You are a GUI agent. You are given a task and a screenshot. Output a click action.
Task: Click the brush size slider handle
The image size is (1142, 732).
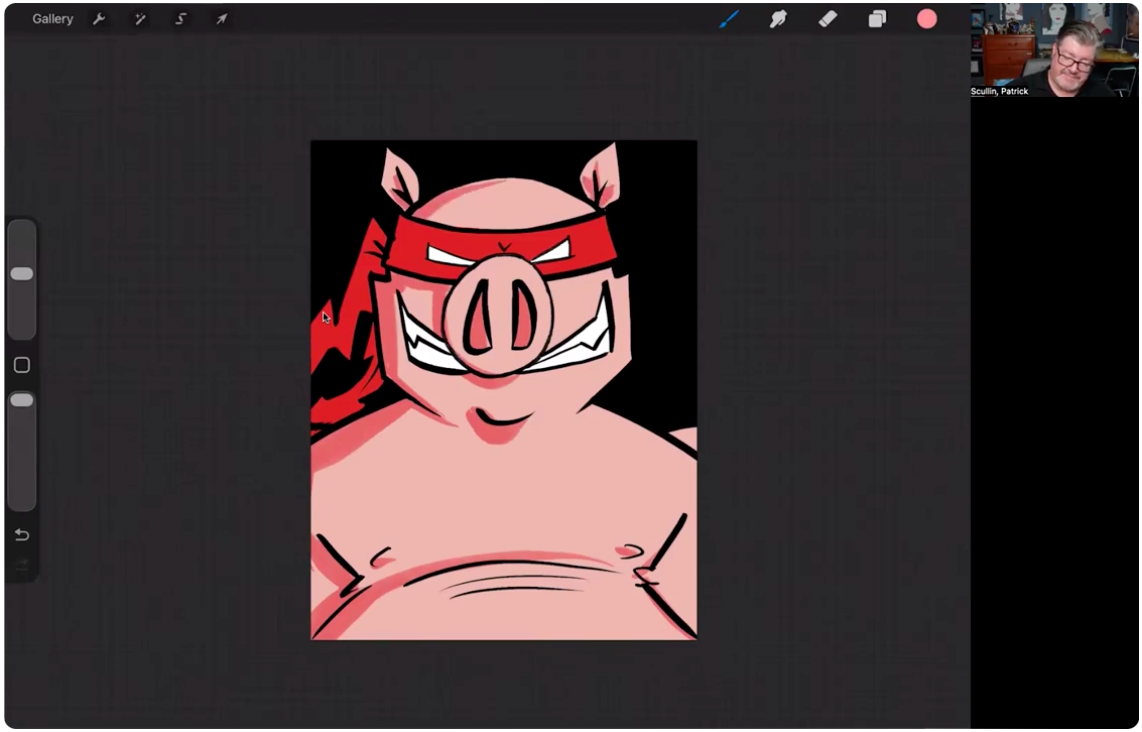(22, 274)
